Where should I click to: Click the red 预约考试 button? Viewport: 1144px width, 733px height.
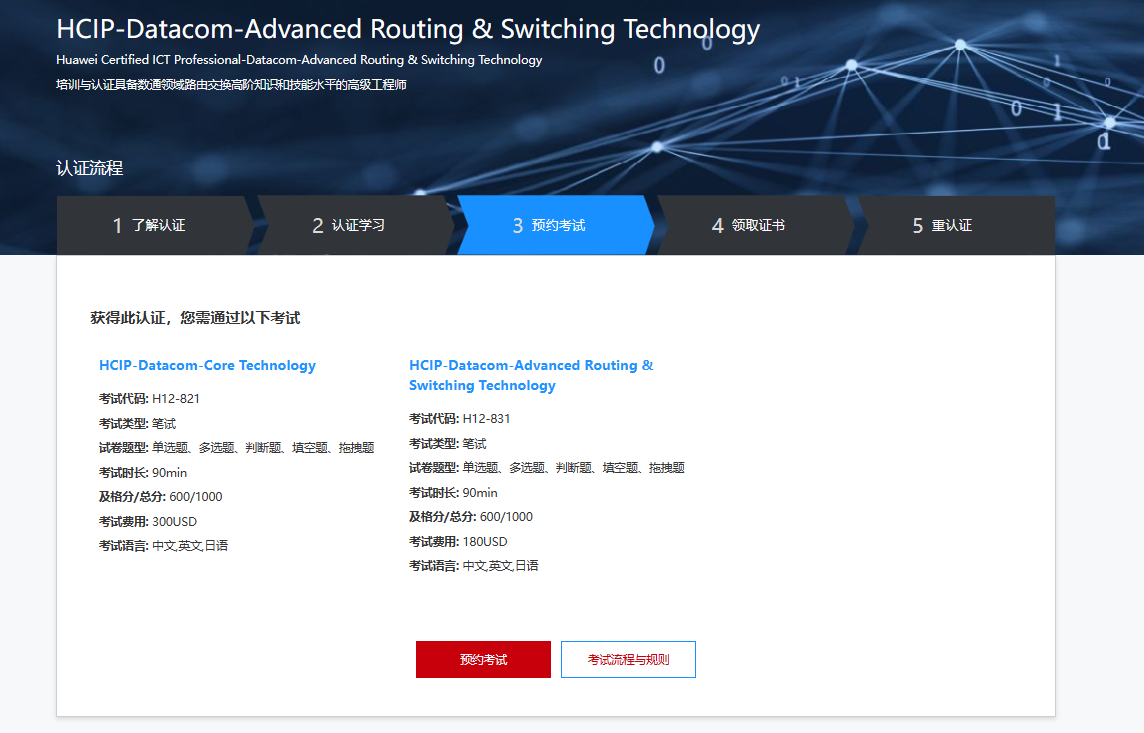click(x=483, y=659)
